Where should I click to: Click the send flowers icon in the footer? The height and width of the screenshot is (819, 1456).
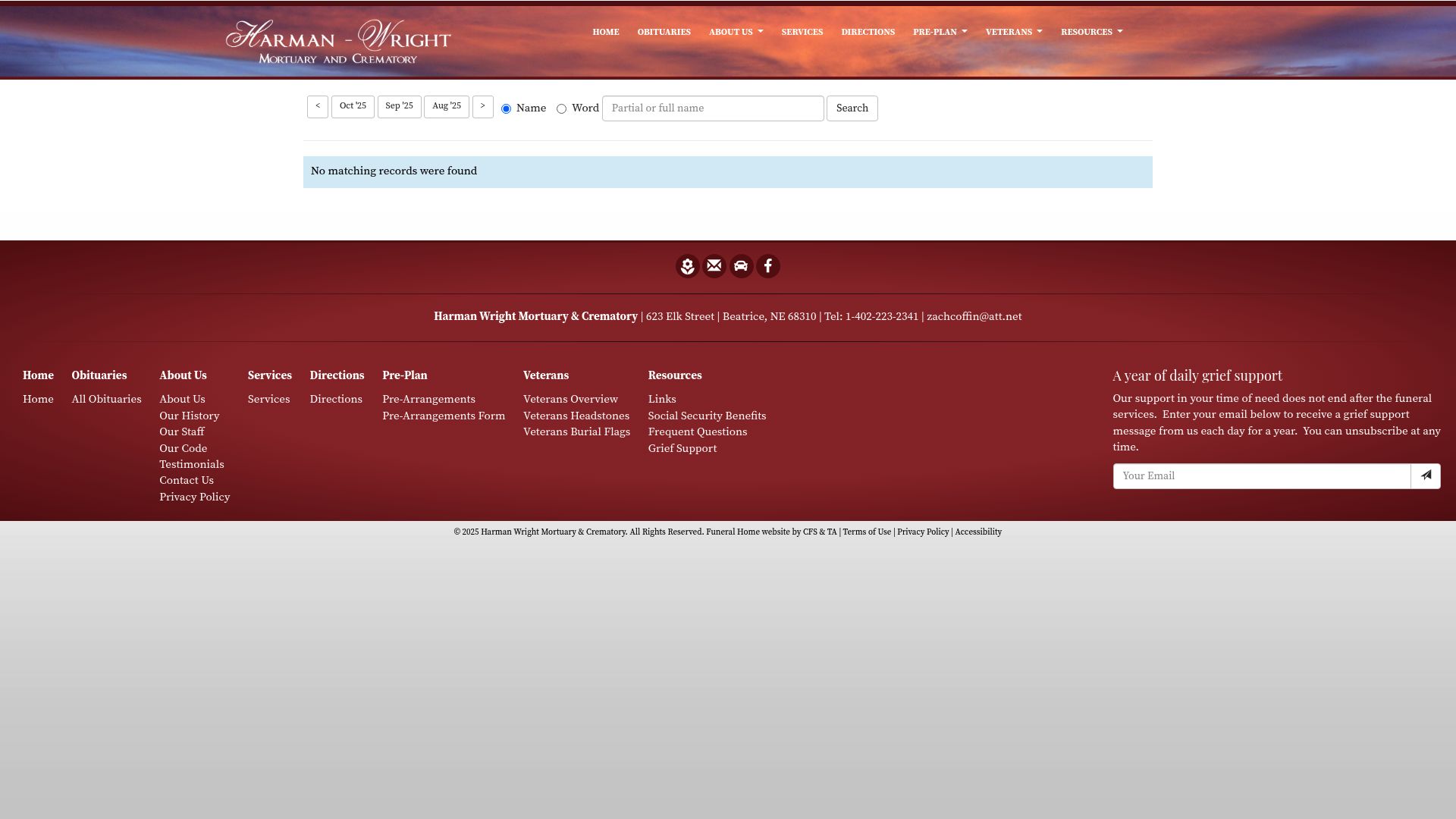click(x=687, y=266)
